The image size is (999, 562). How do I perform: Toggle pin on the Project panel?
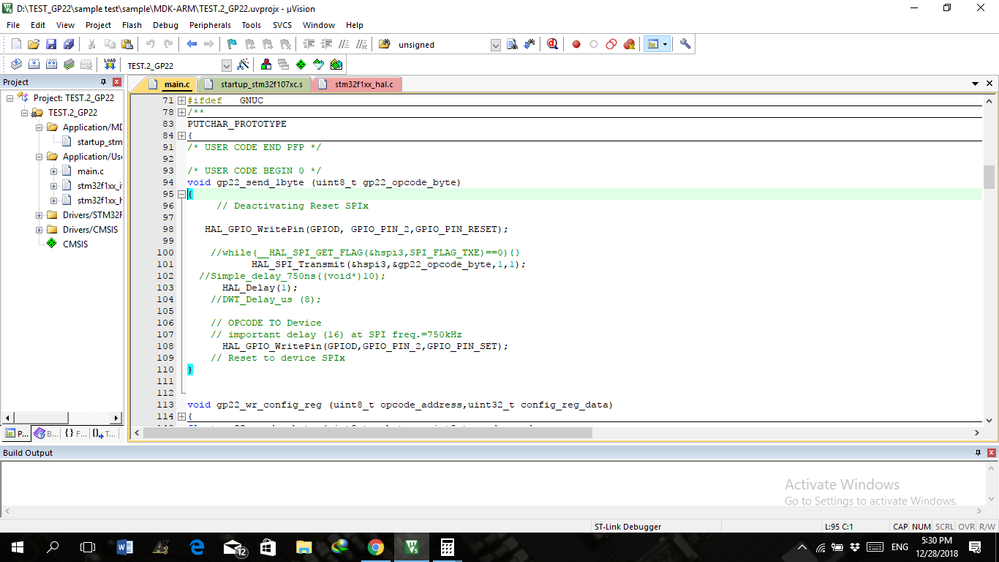[x=103, y=82]
